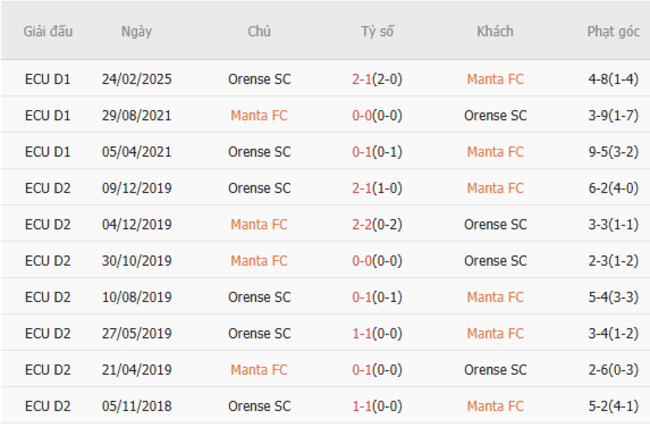Screen dimensions: 650x436
Task: Open the 0-1 score on 05/04/2021
Action: [363, 151]
